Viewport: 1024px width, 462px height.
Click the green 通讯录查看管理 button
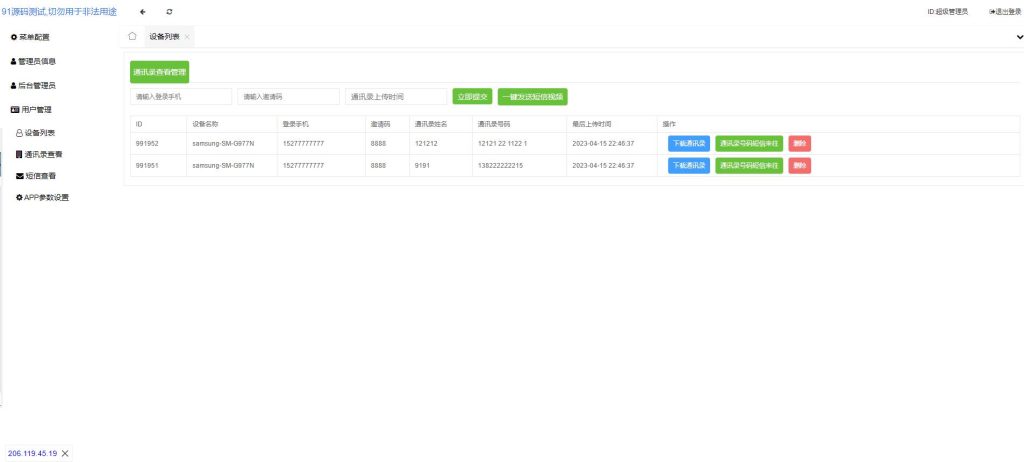(159, 72)
